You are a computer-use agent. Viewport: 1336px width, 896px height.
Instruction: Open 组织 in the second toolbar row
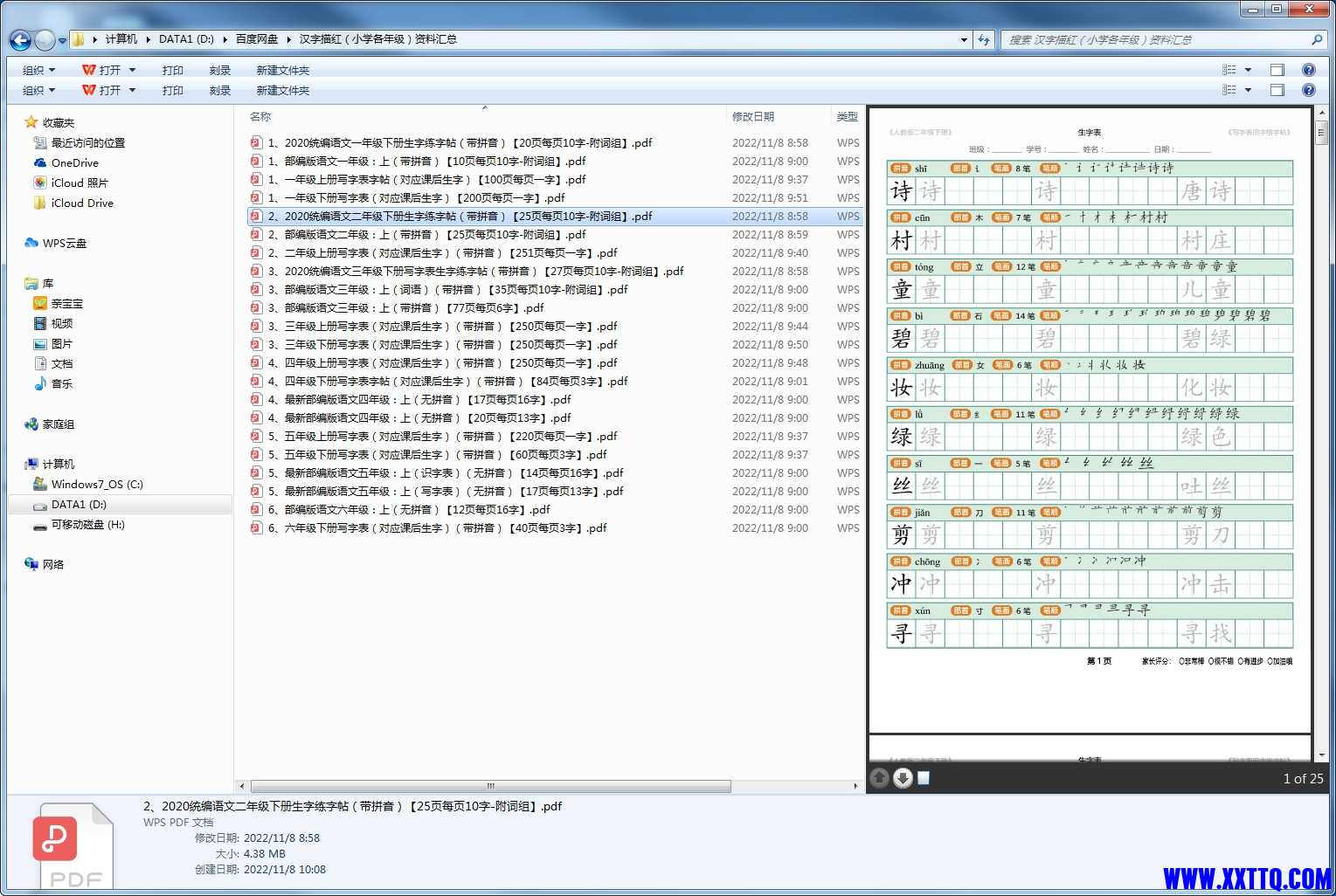point(38,90)
